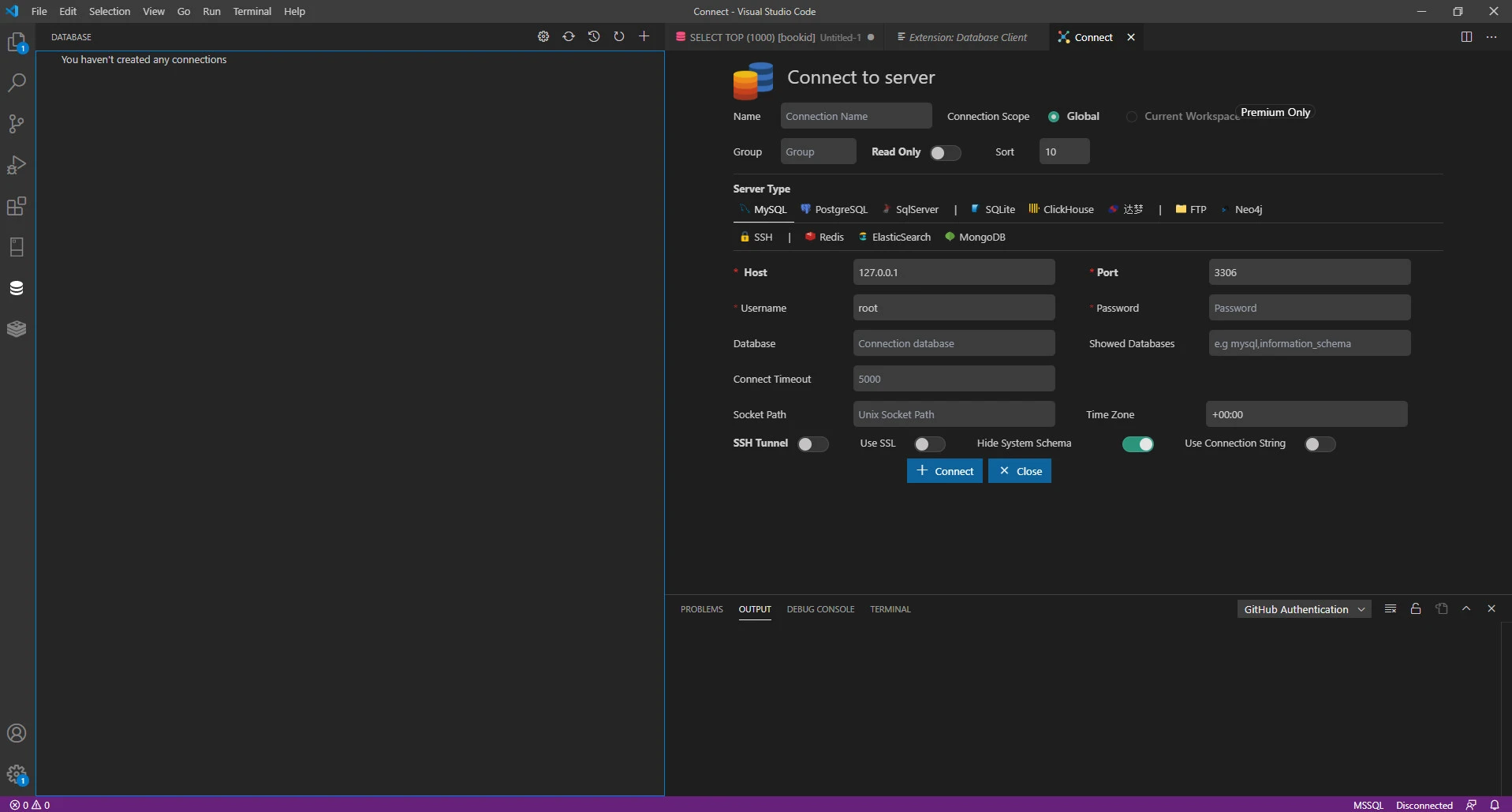Clear output using the clear list icon
The height and width of the screenshot is (812, 1512).
point(1391,609)
